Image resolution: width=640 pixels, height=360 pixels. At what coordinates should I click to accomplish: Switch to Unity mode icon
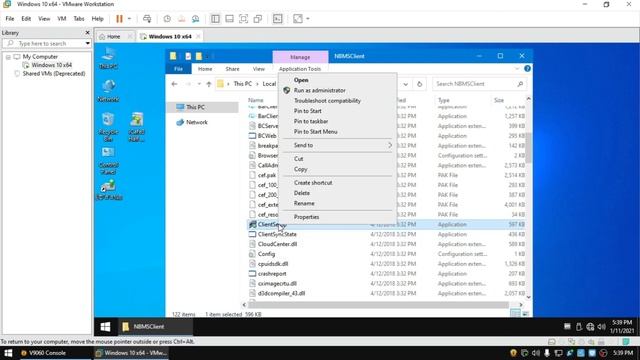point(258,19)
